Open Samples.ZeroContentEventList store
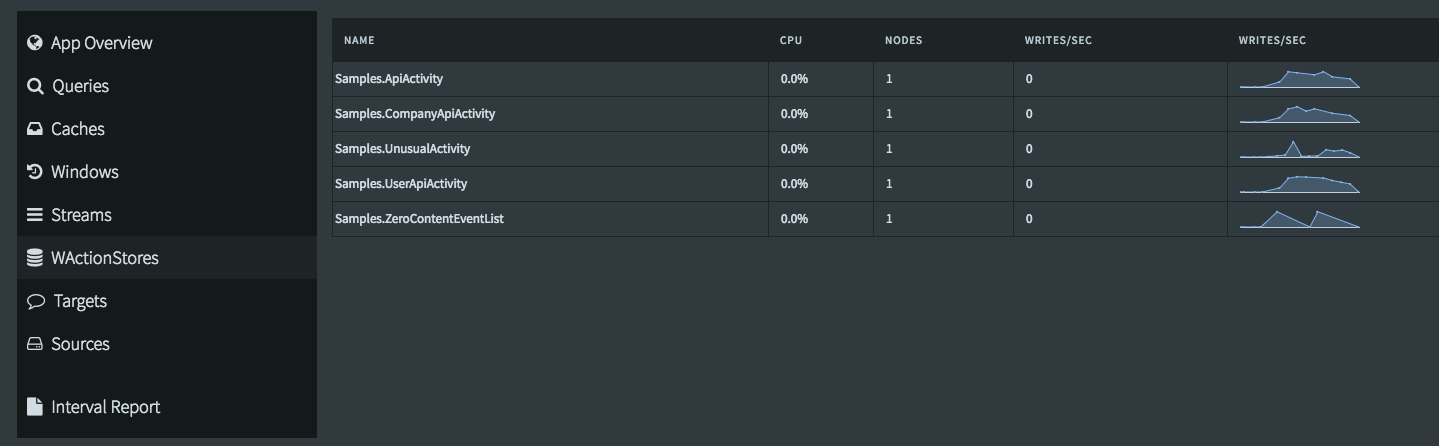 419,219
